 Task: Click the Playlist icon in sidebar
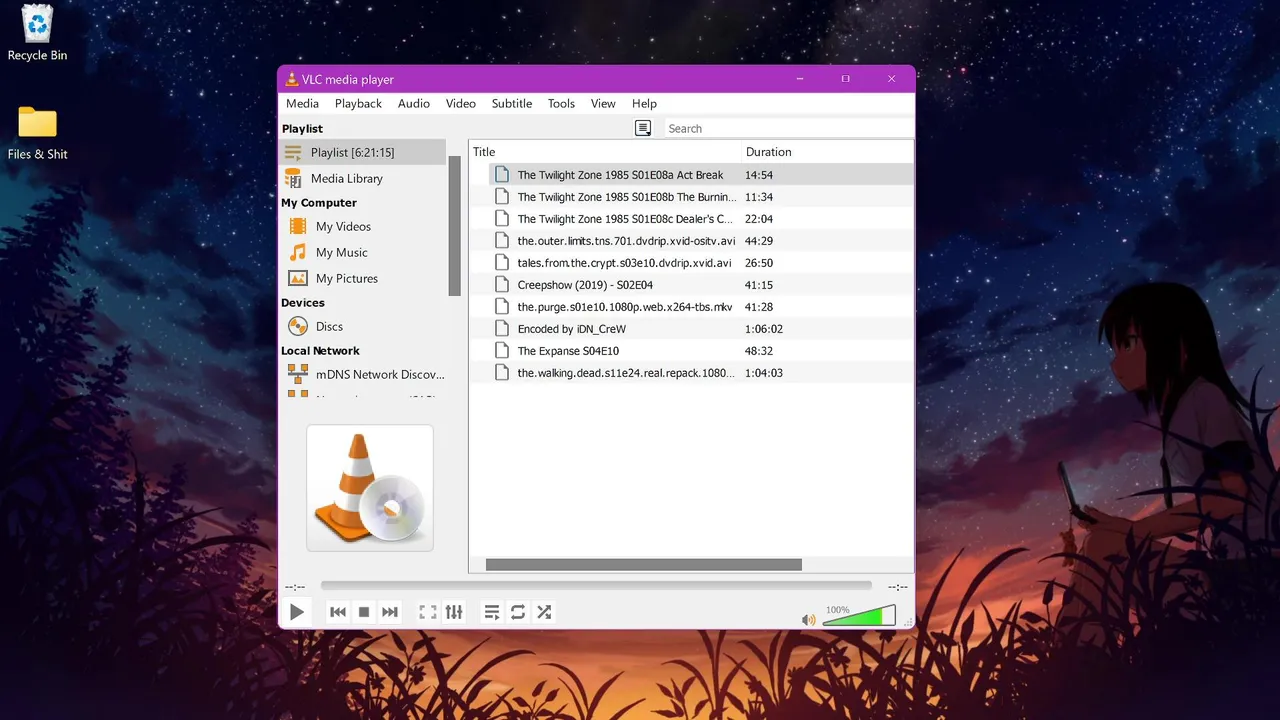coord(293,152)
